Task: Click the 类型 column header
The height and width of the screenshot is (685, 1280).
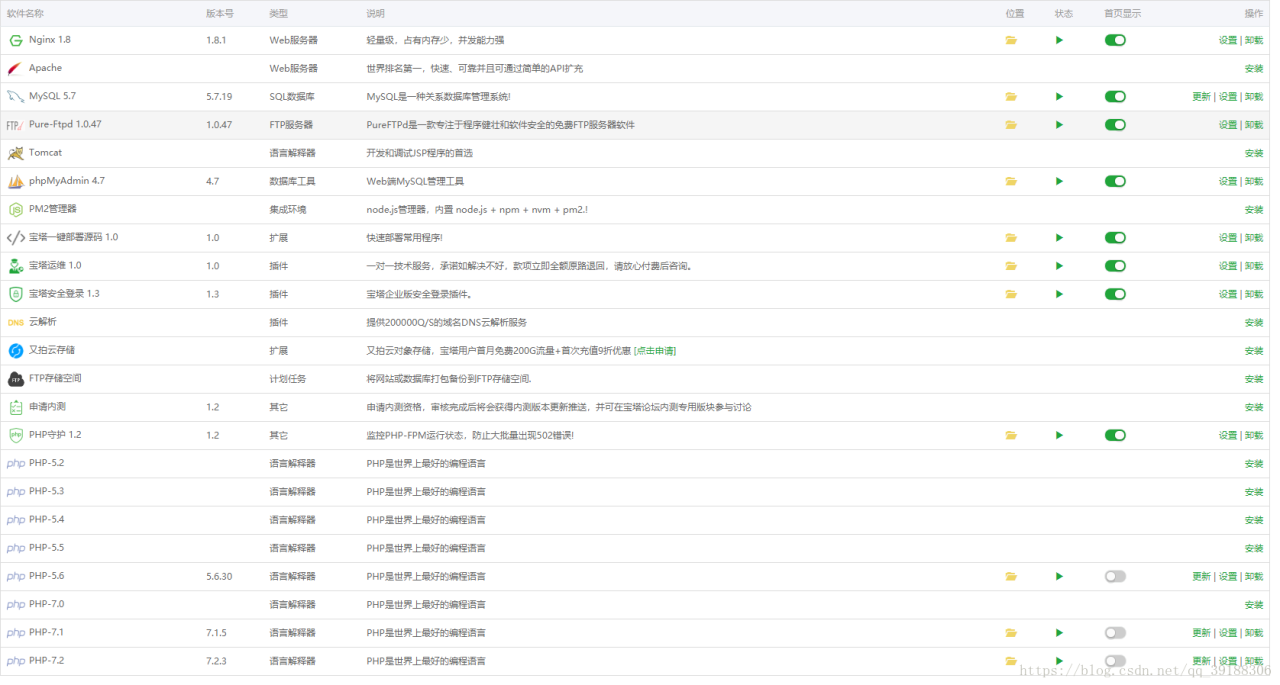Action: click(278, 14)
